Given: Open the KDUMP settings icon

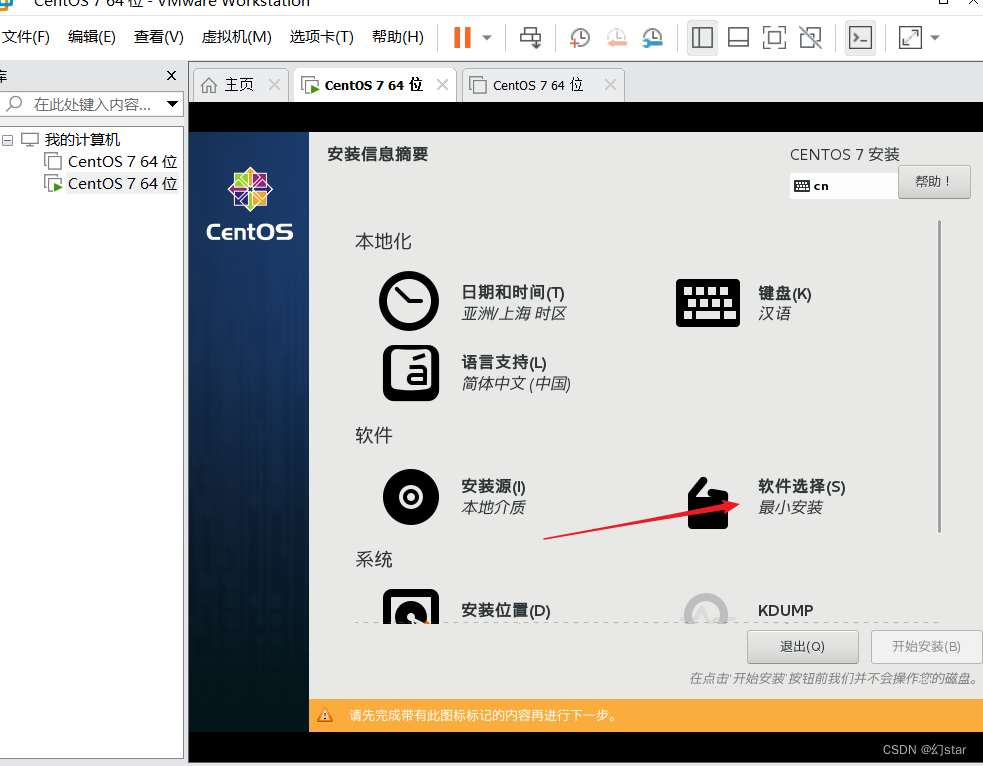Looking at the screenshot, I should (707, 608).
